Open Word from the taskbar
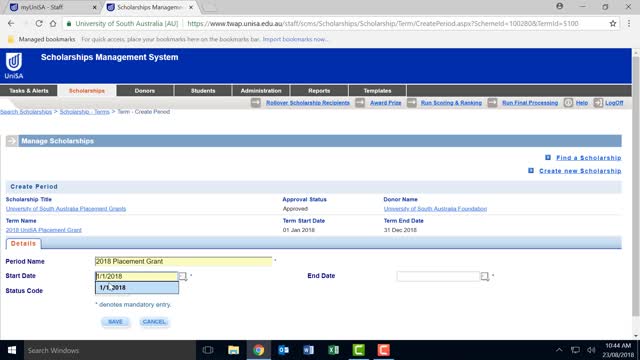Image resolution: width=640 pixels, height=360 pixels. click(x=308, y=350)
